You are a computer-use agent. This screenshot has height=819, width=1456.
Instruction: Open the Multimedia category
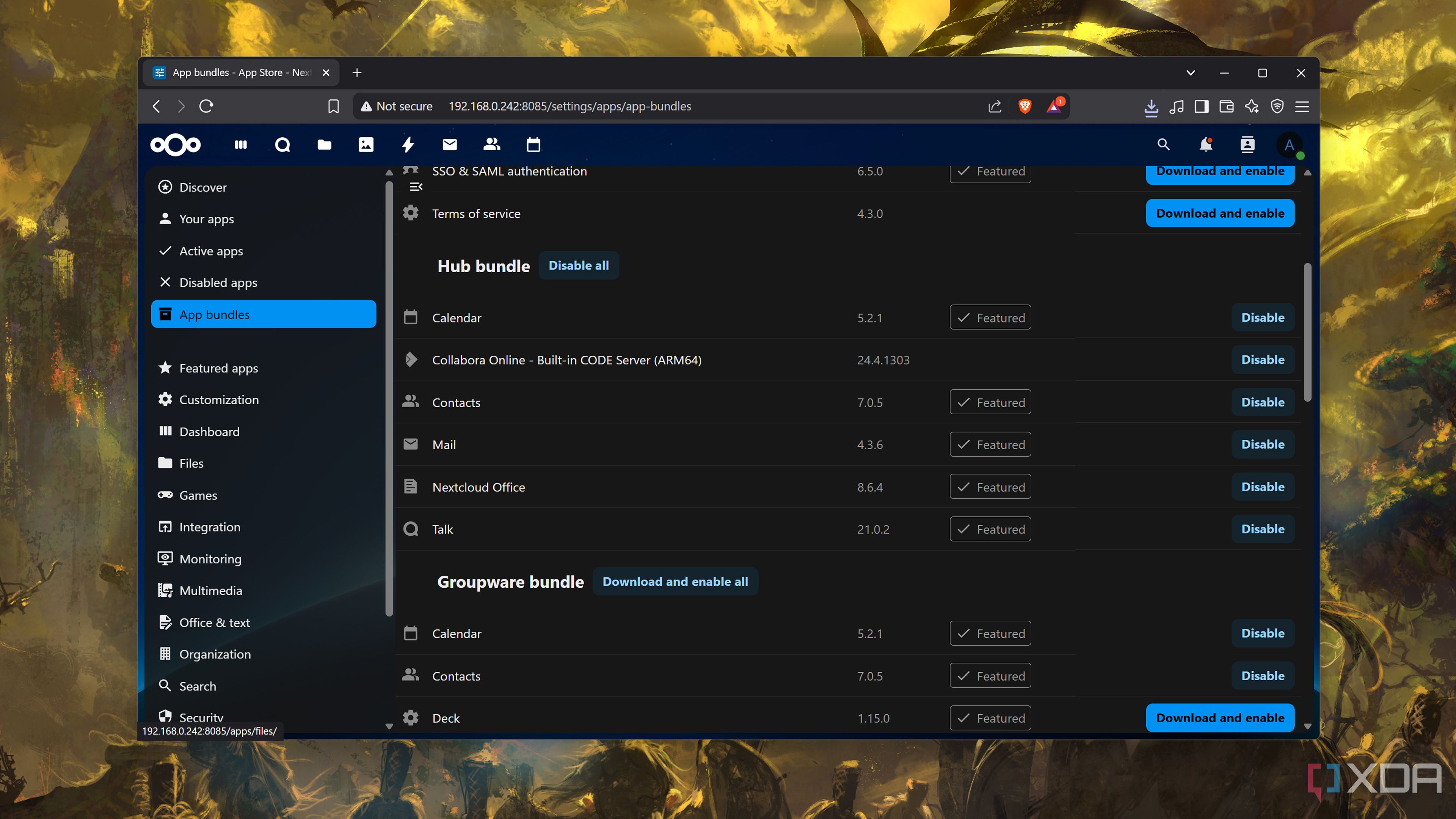click(264, 590)
